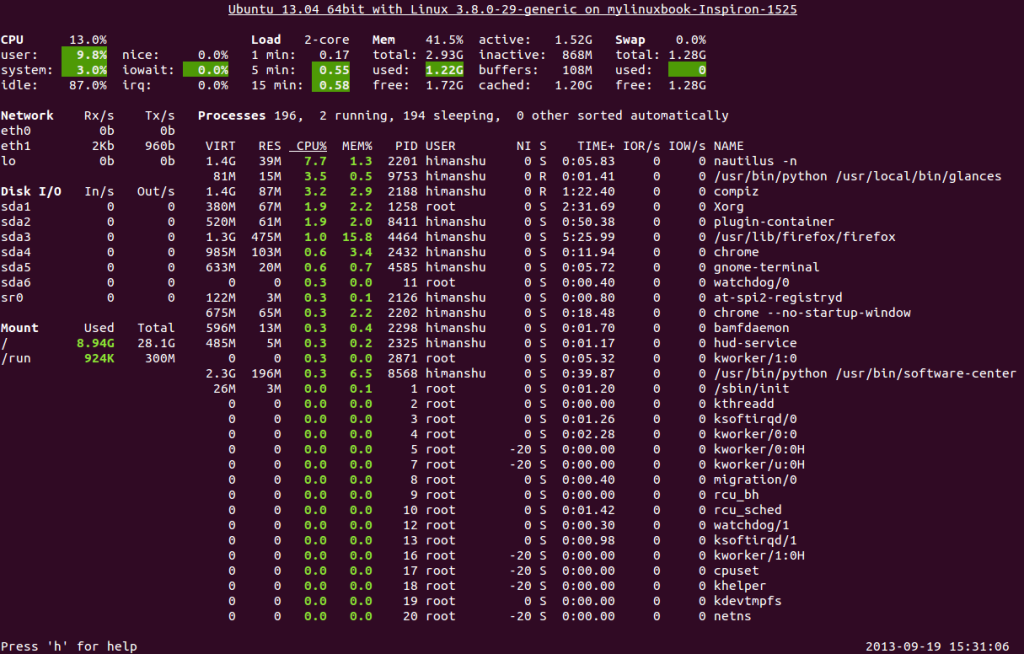The height and width of the screenshot is (654, 1024).
Task: Click the NAME column header
Action: (728, 146)
